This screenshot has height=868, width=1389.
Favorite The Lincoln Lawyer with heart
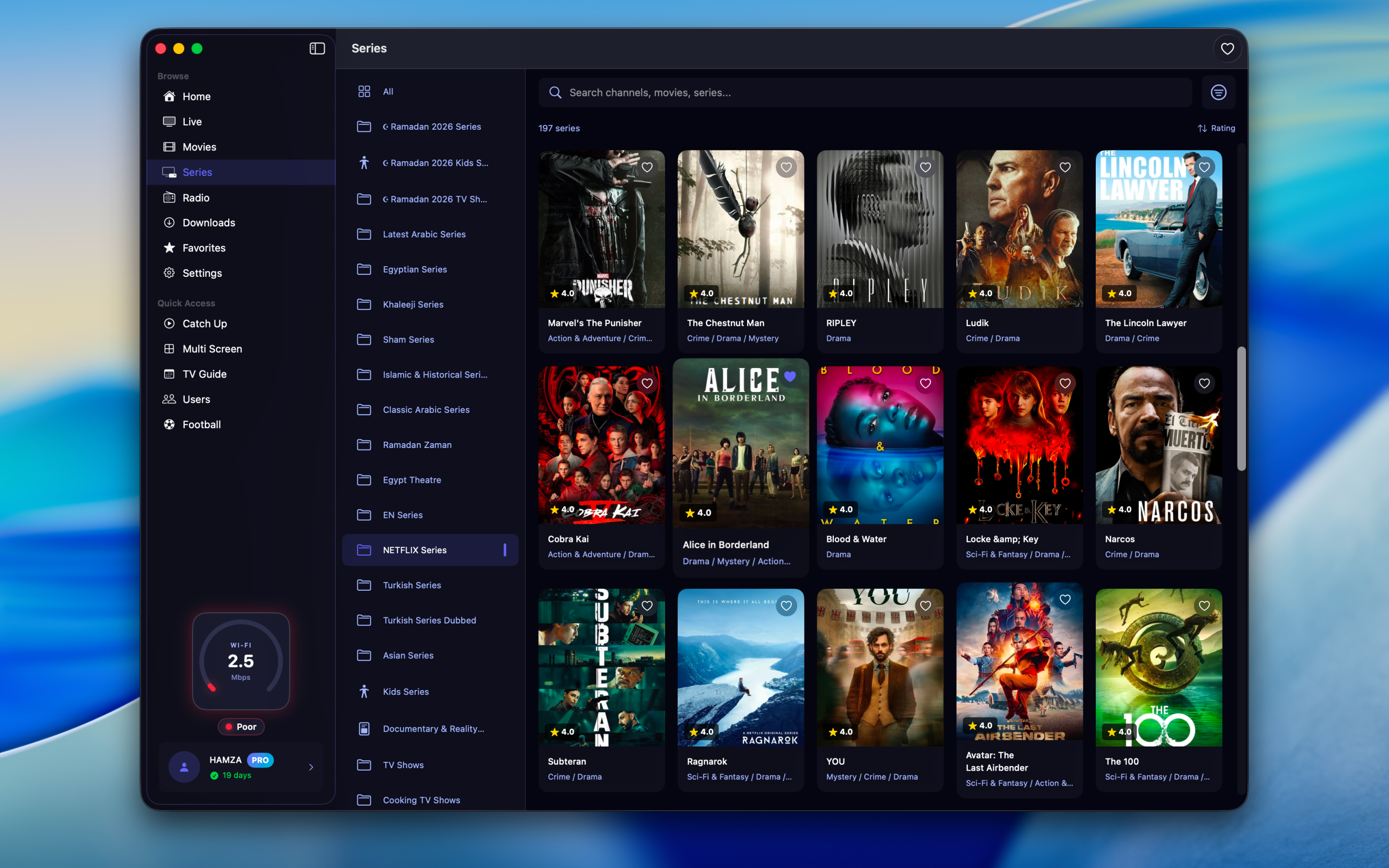click(1204, 167)
